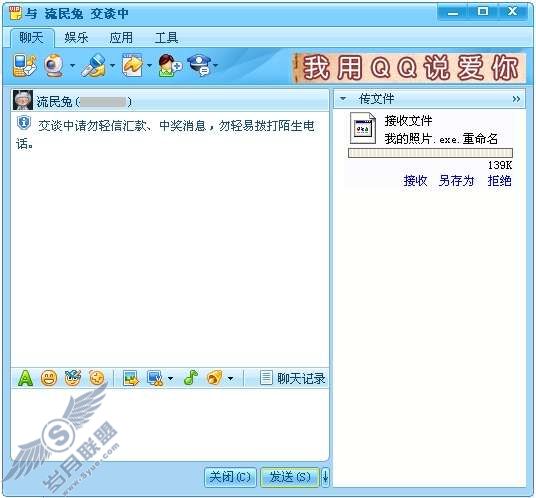Start a webcam video chat
The image size is (536, 498).
(54, 66)
